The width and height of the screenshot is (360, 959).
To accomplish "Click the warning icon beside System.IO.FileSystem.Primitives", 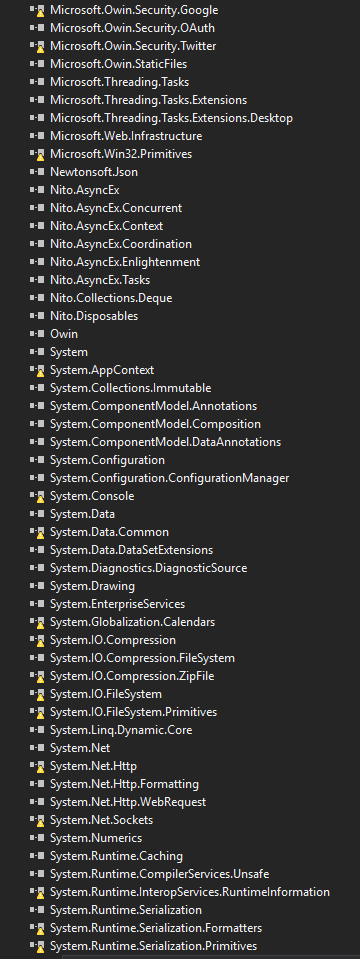I will tap(37, 712).
